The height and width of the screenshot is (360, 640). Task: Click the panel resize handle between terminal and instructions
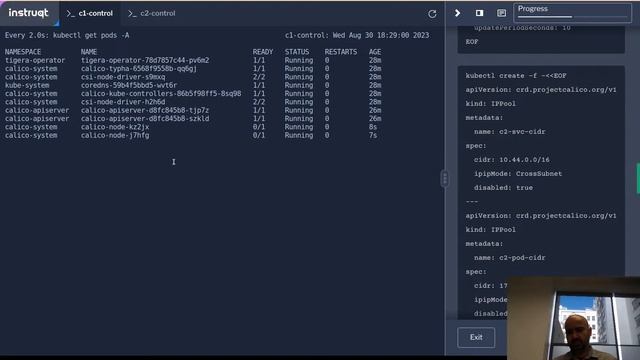pyautogui.click(x=445, y=179)
